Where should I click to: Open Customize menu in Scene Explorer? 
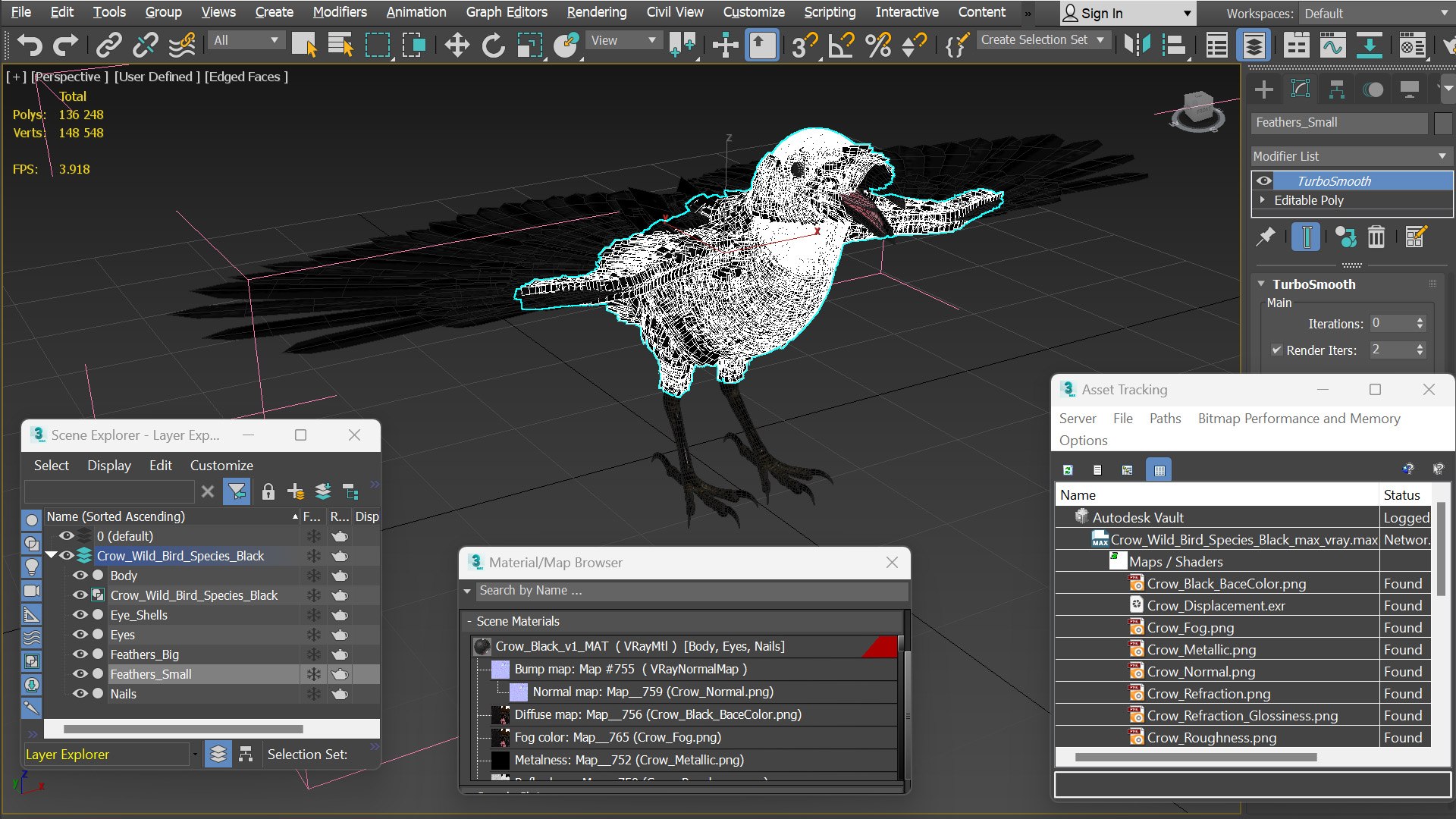pyautogui.click(x=221, y=466)
